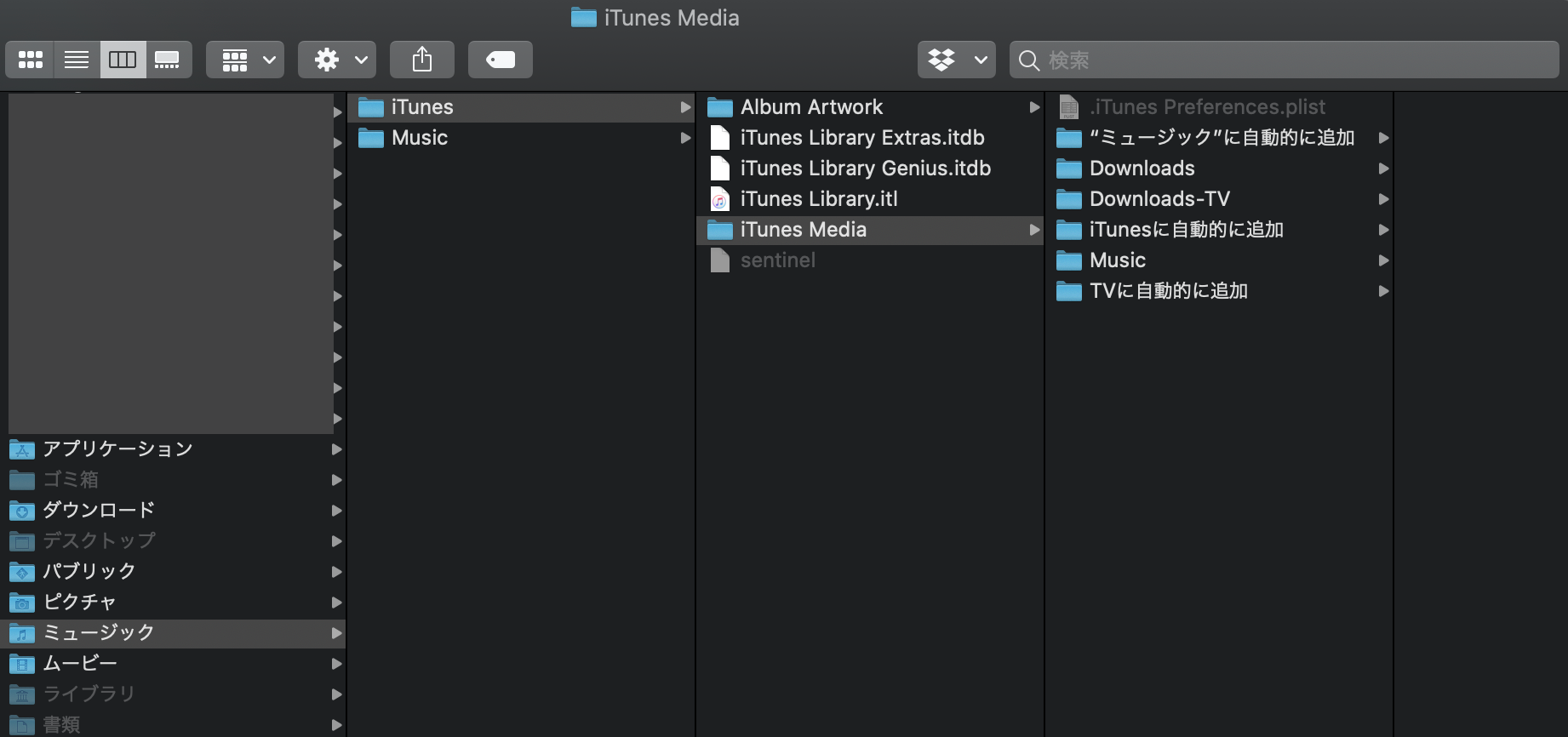Select iTunes Library Genius.itdb file
Image resolution: width=1568 pixels, height=737 pixels.
click(x=870, y=169)
